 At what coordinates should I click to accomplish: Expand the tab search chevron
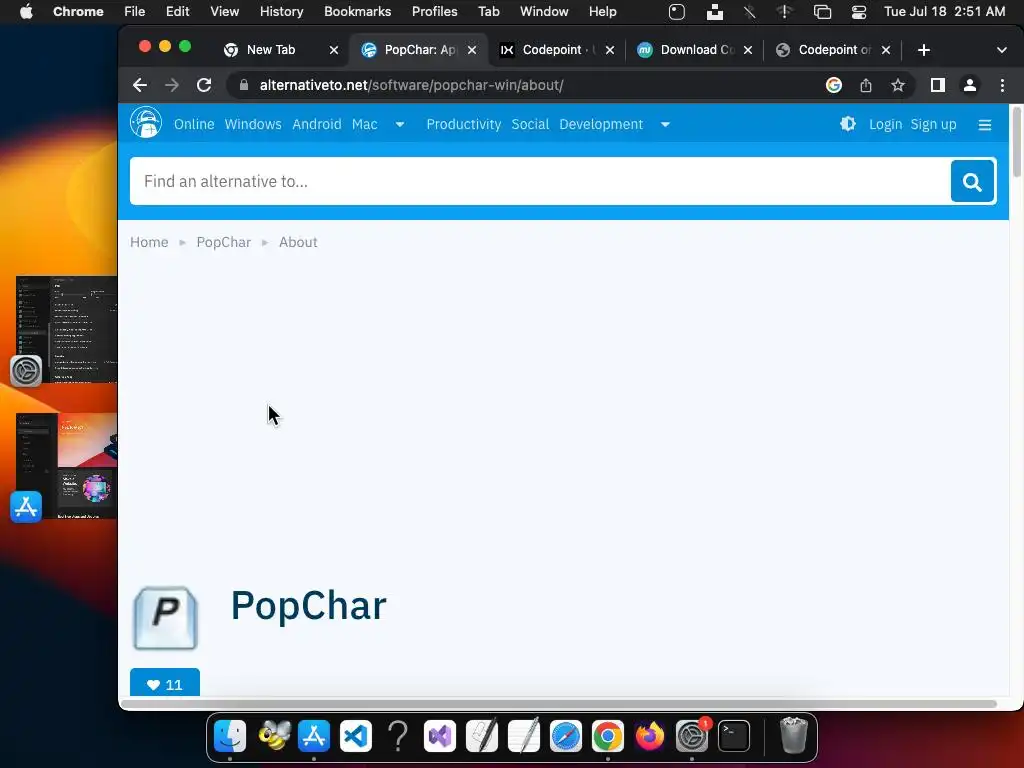[1001, 50]
